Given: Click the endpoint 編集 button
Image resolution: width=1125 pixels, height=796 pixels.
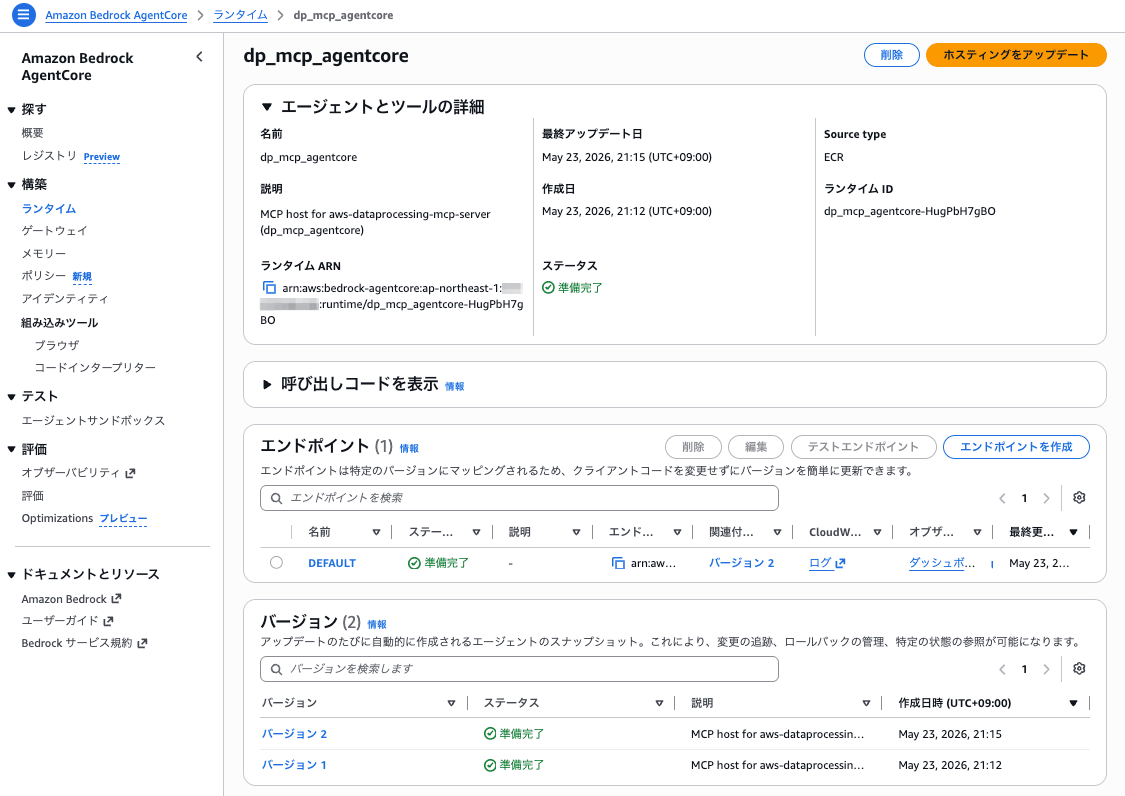Looking at the screenshot, I should [x=756, y=446].
